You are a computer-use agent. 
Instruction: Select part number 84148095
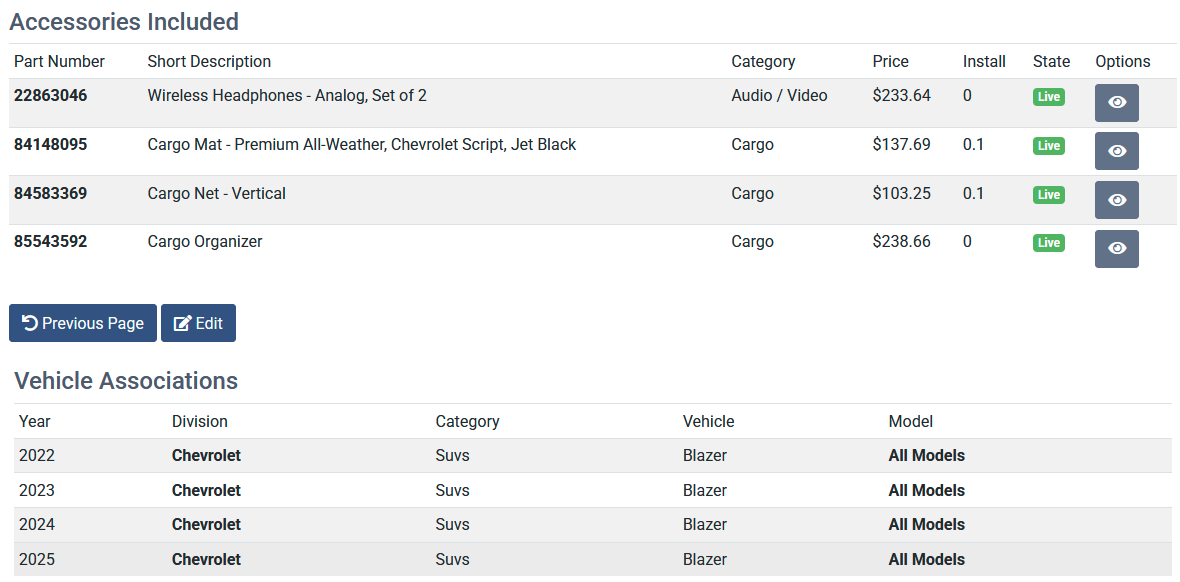[x=50, y=145]
